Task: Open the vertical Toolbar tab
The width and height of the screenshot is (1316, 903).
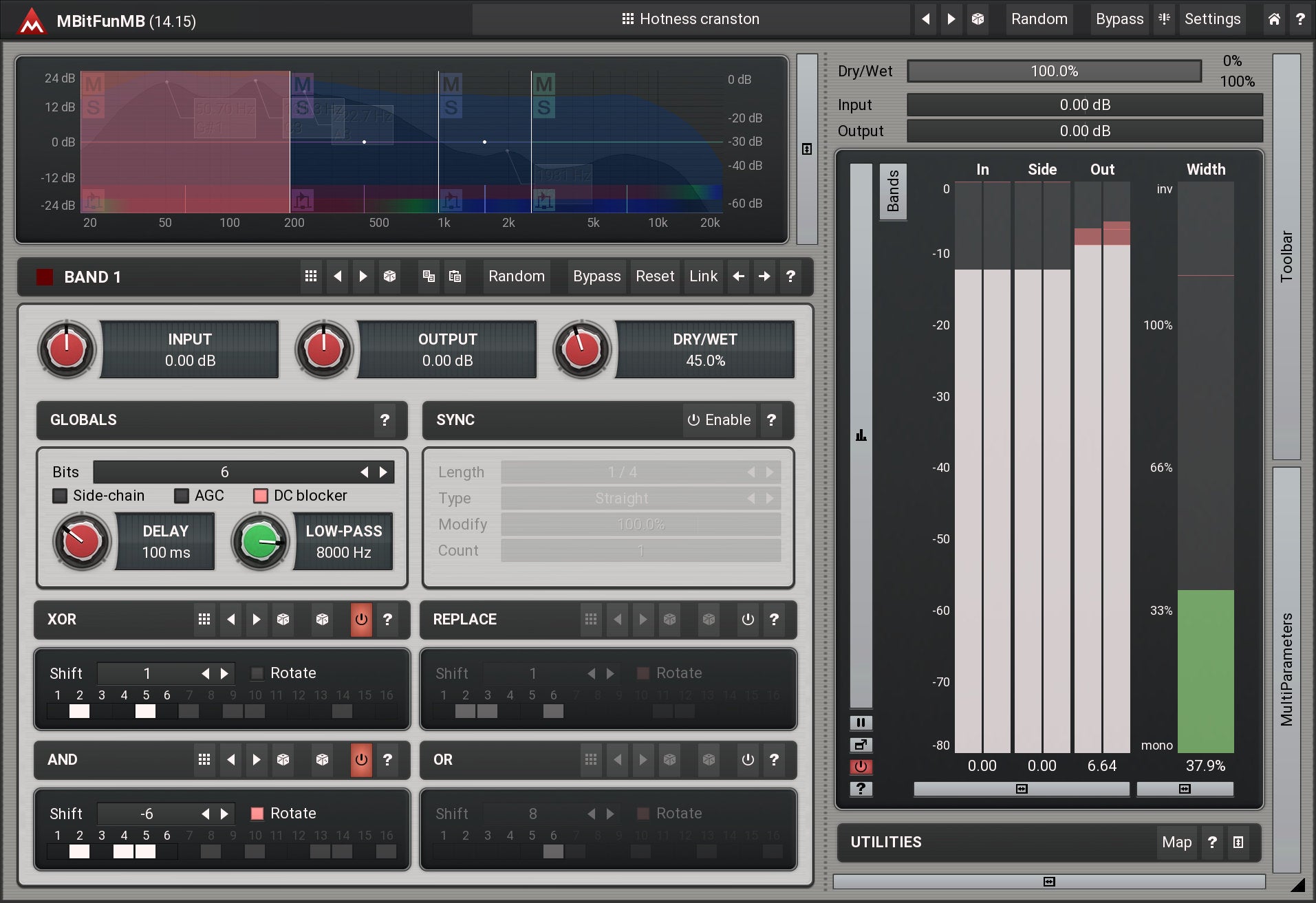Action: coord(1286,256)
